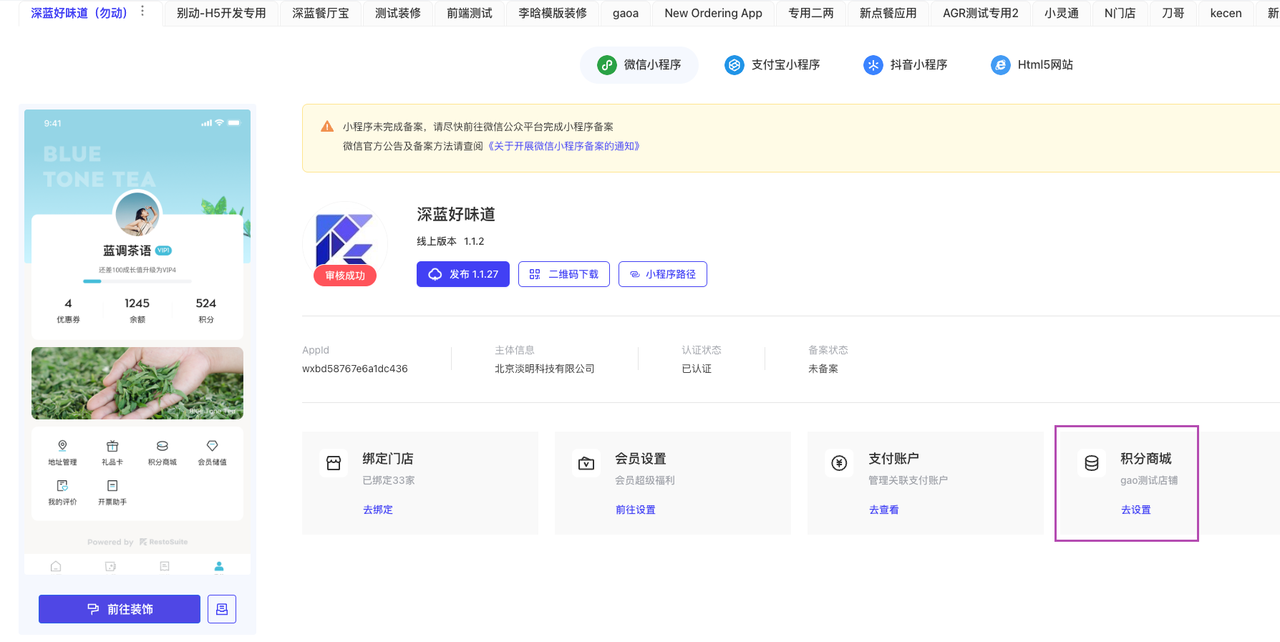Select the kecen tab

1226,13
